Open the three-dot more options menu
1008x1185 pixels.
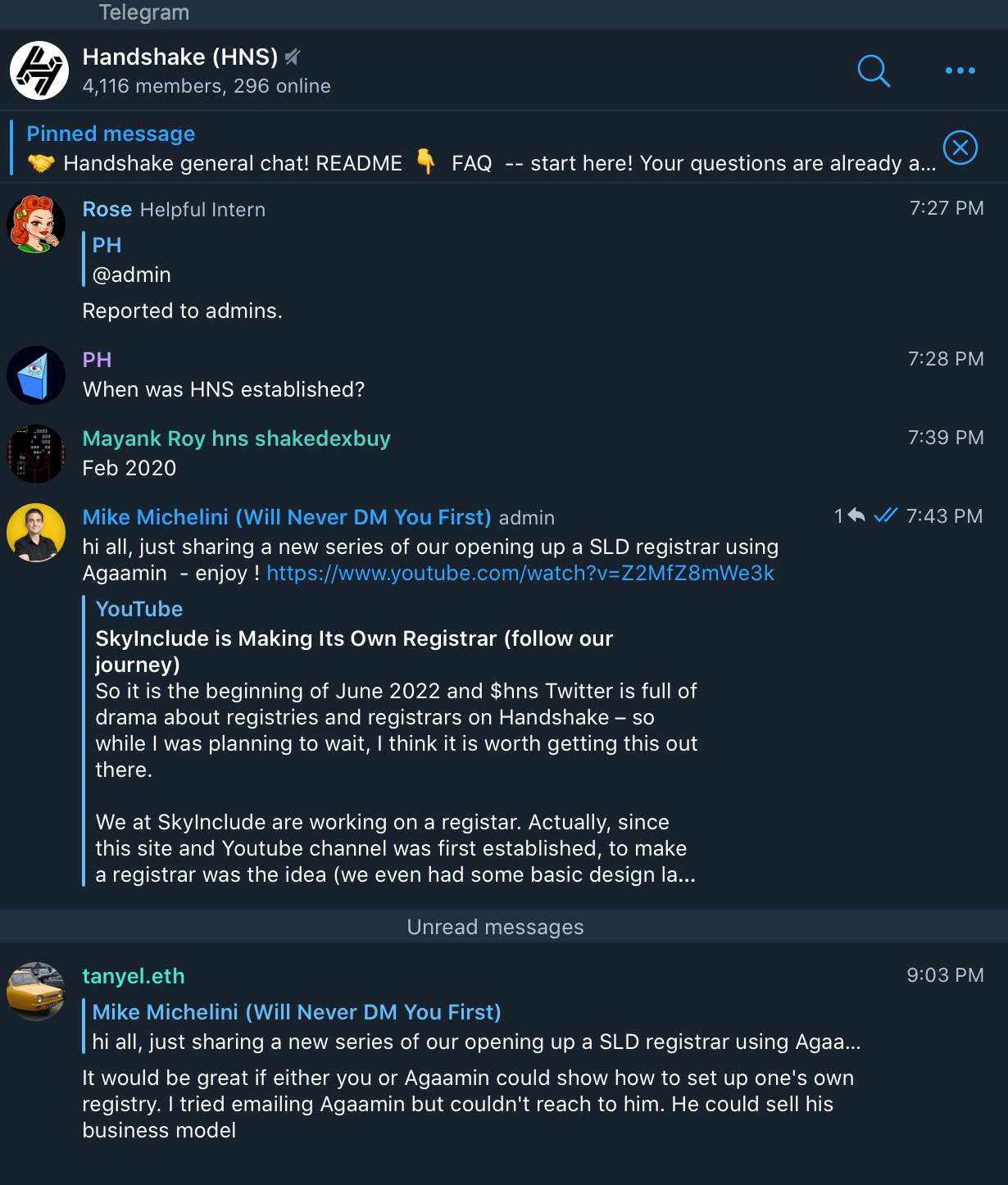[960, 70]
